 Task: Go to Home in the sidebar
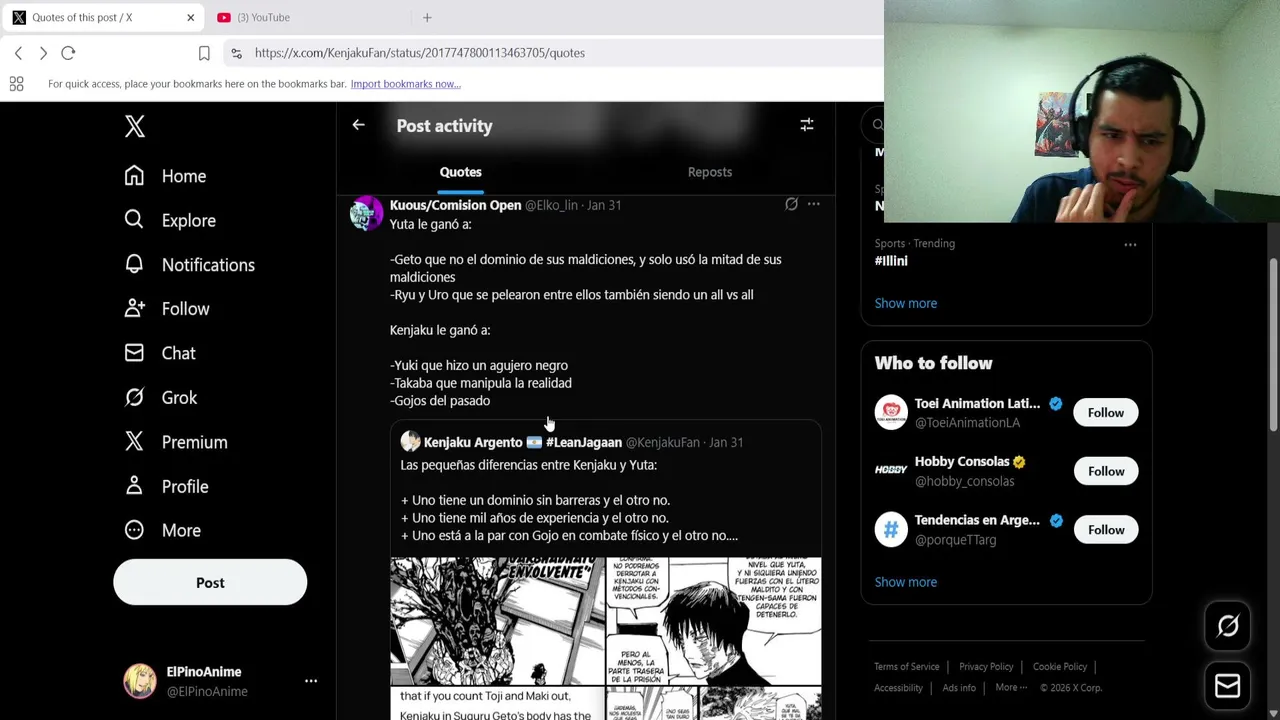click(x=165, y=176)
